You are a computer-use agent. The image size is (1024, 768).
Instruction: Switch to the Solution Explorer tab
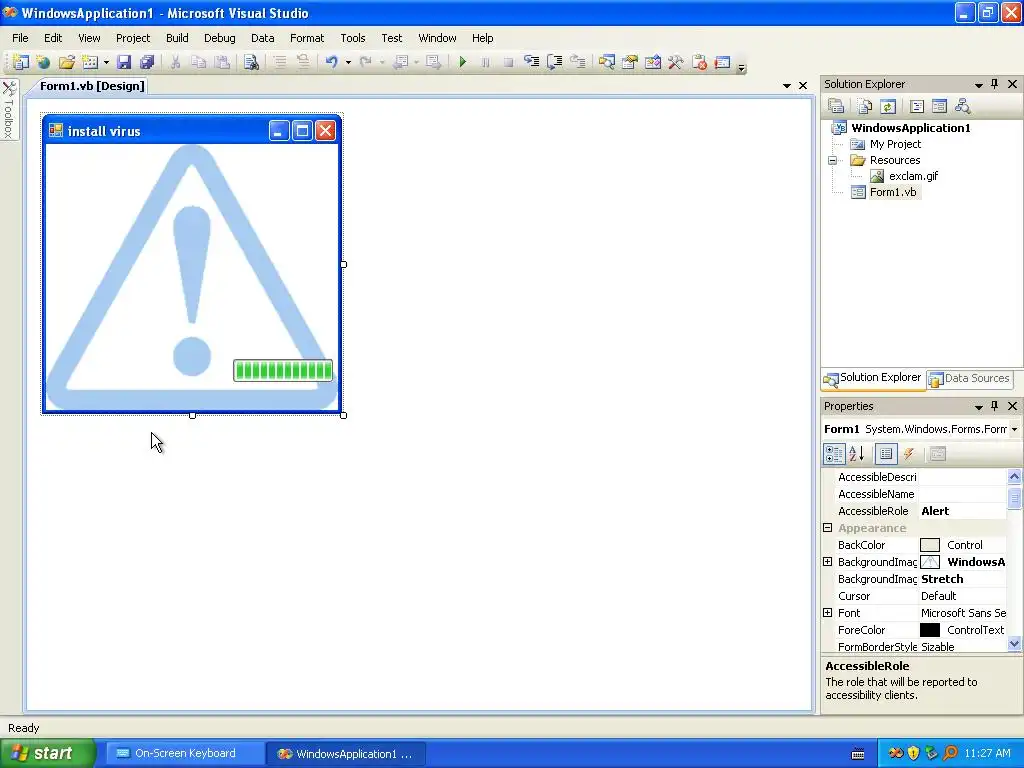click(873, 378)
